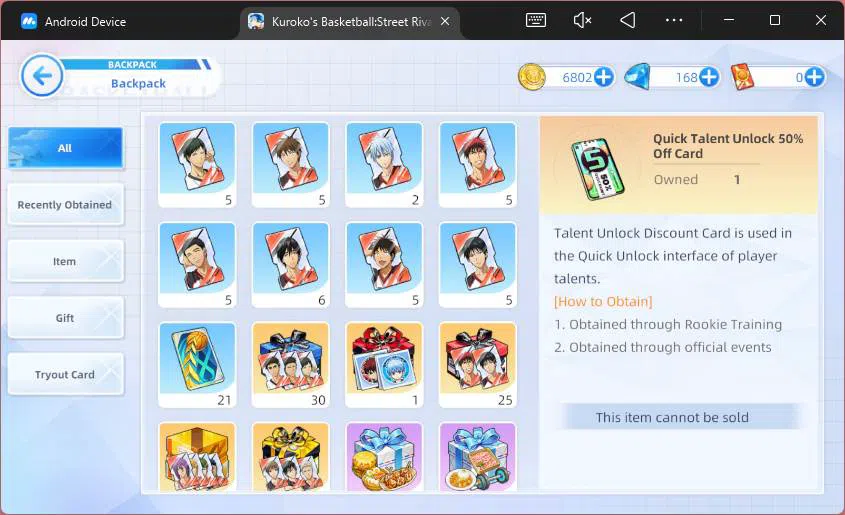Select dark-haired player card, fourth in second row
The width and height of the screenshot is (845, 515).
tap(478, 265)
